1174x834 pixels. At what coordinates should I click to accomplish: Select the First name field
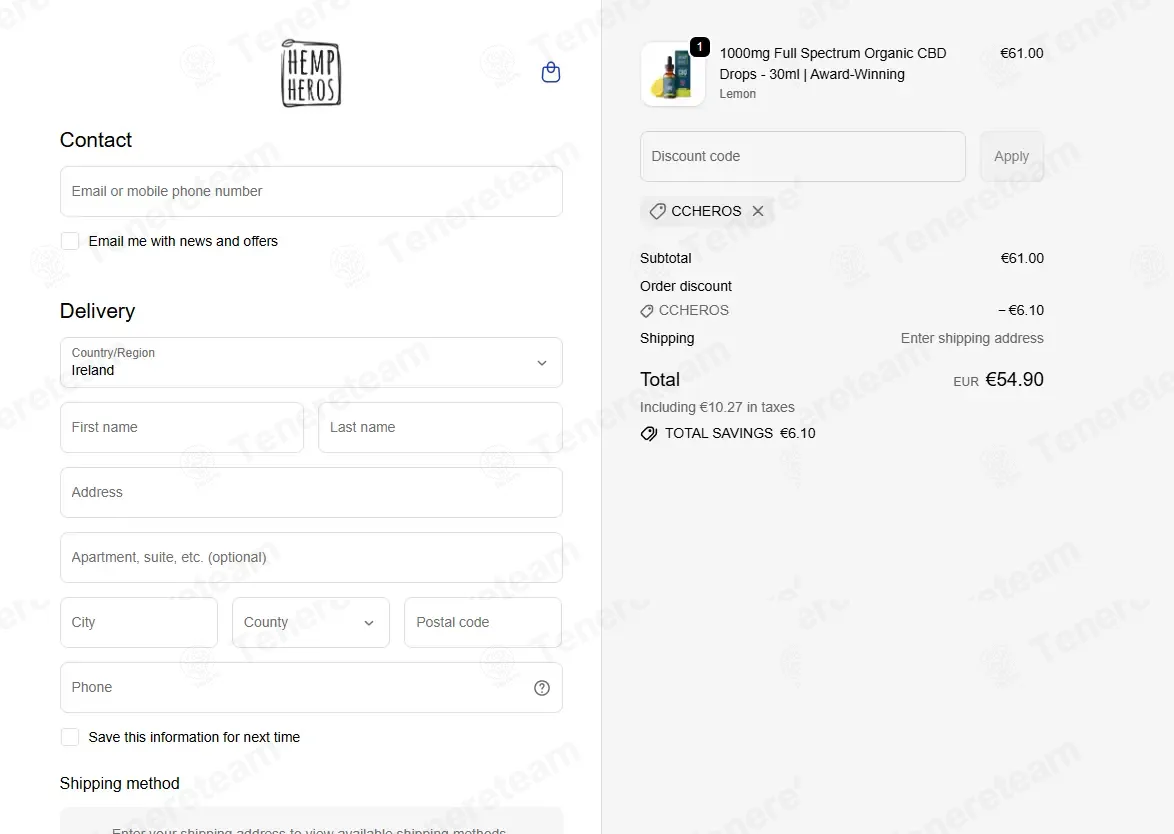coord(182,427)
